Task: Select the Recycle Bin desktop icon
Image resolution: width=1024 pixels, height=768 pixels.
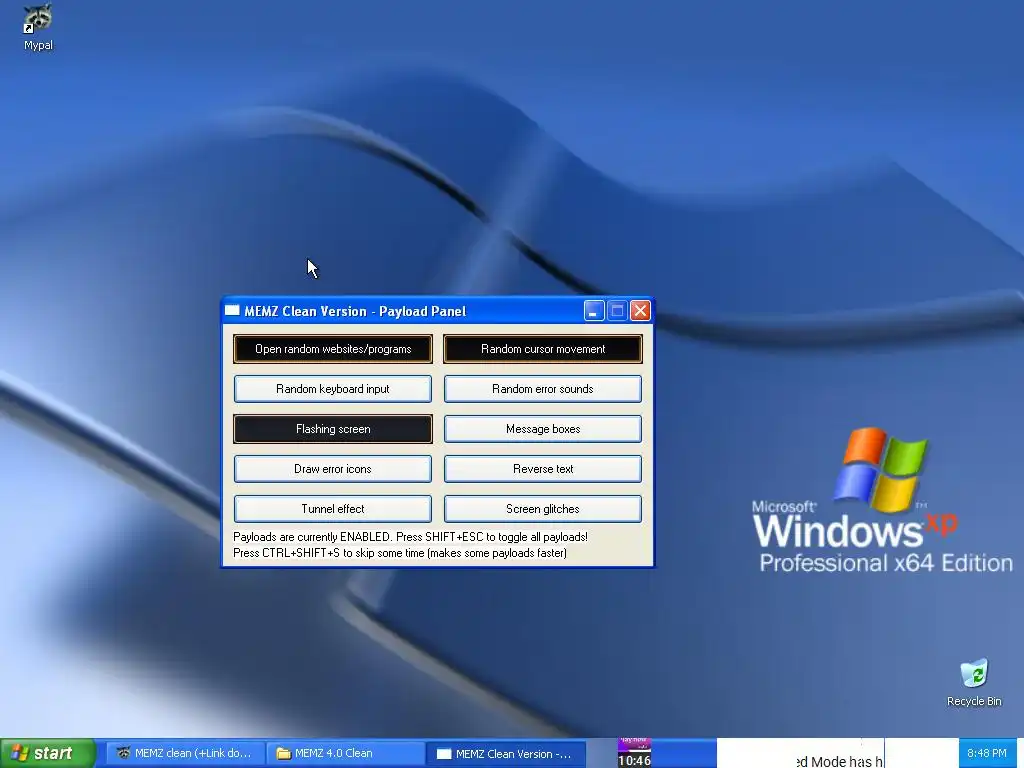Action: 974,682
